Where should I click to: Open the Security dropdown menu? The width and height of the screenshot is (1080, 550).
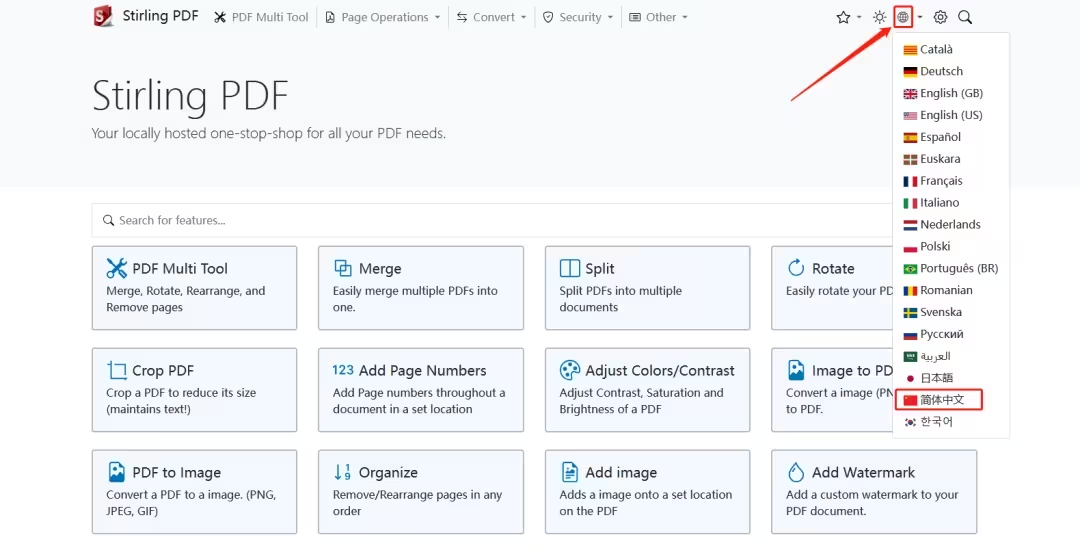pyautogui.click(x=577, y=17)
